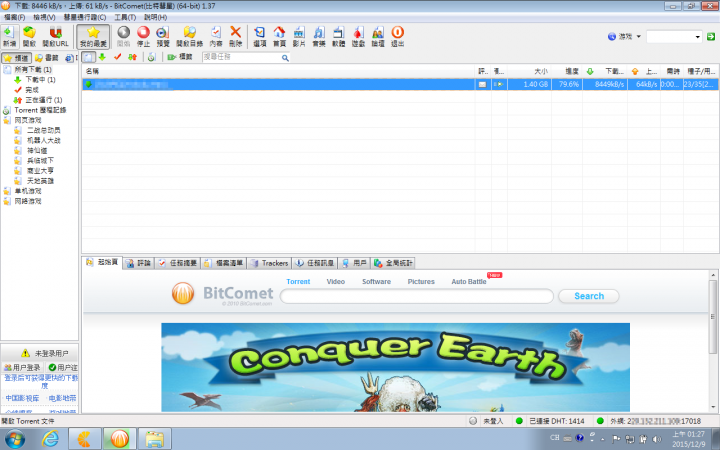Screen dimensions: 720x450
Task: Open the 說明(H) menu
Action: 155,17
